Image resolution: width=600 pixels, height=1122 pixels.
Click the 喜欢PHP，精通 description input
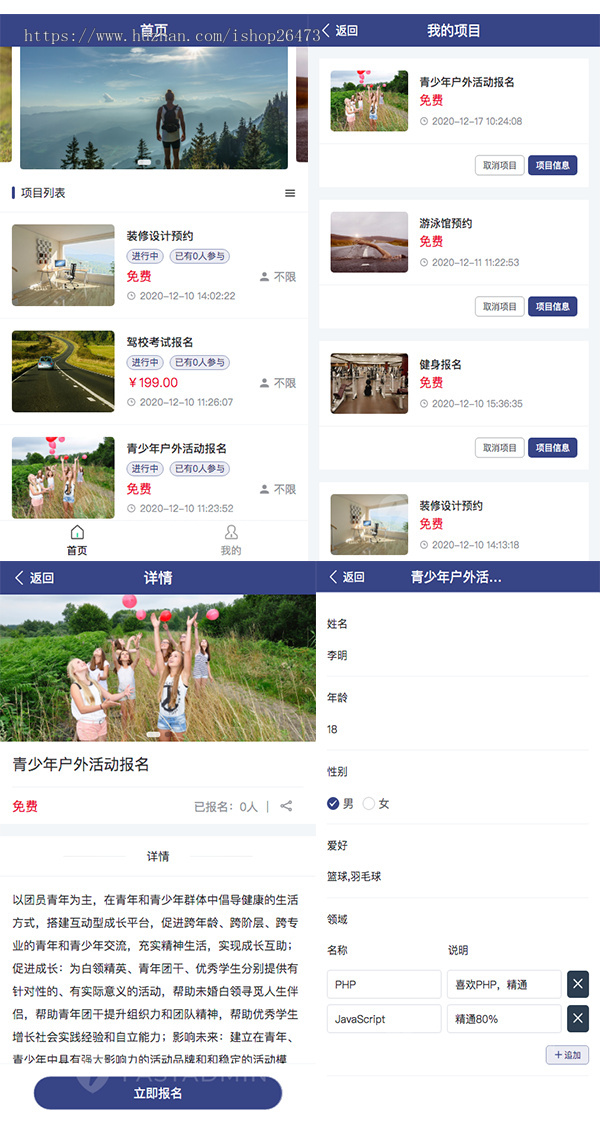pos(504,985)
